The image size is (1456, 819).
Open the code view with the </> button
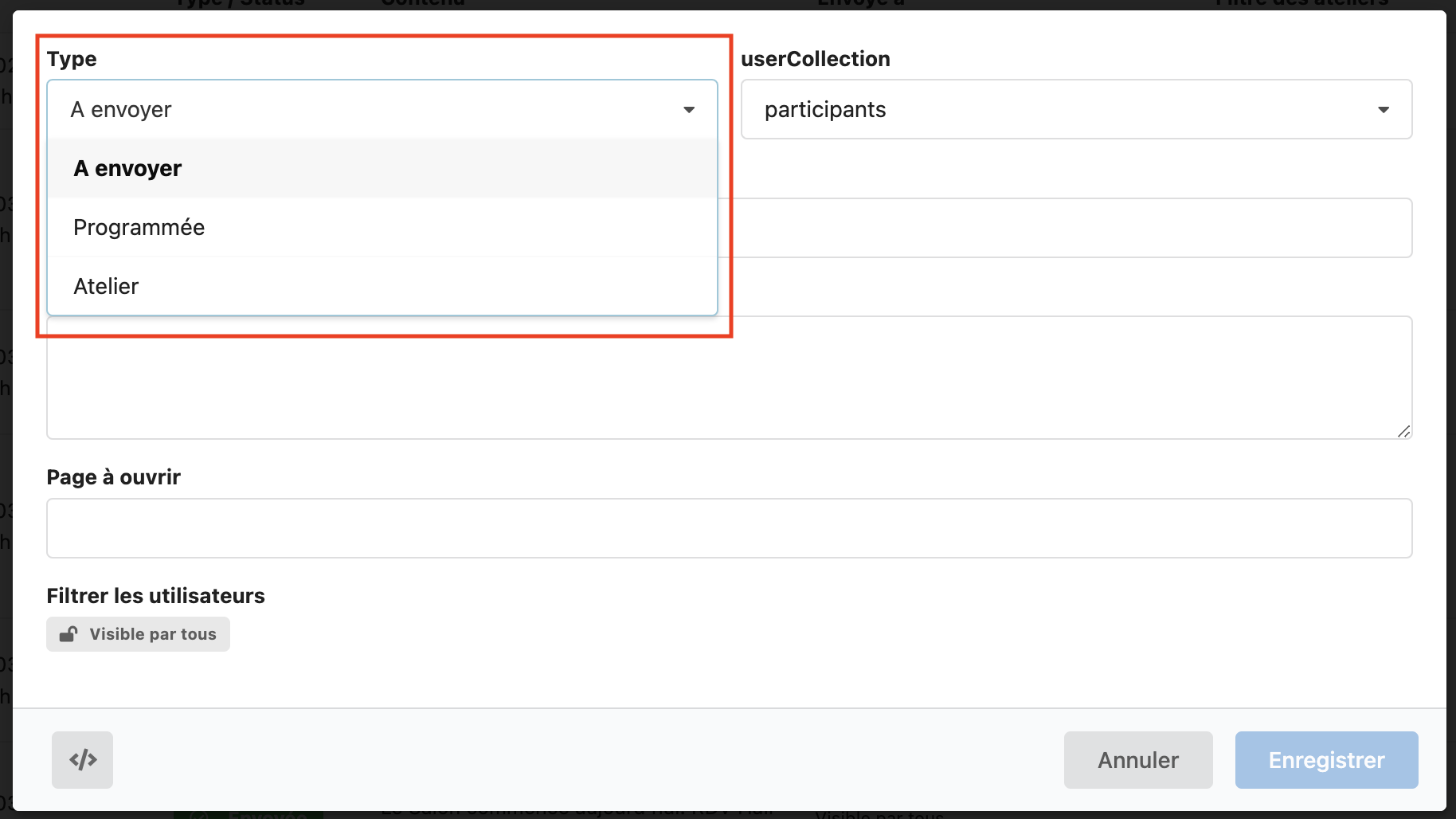coord(82,760)
